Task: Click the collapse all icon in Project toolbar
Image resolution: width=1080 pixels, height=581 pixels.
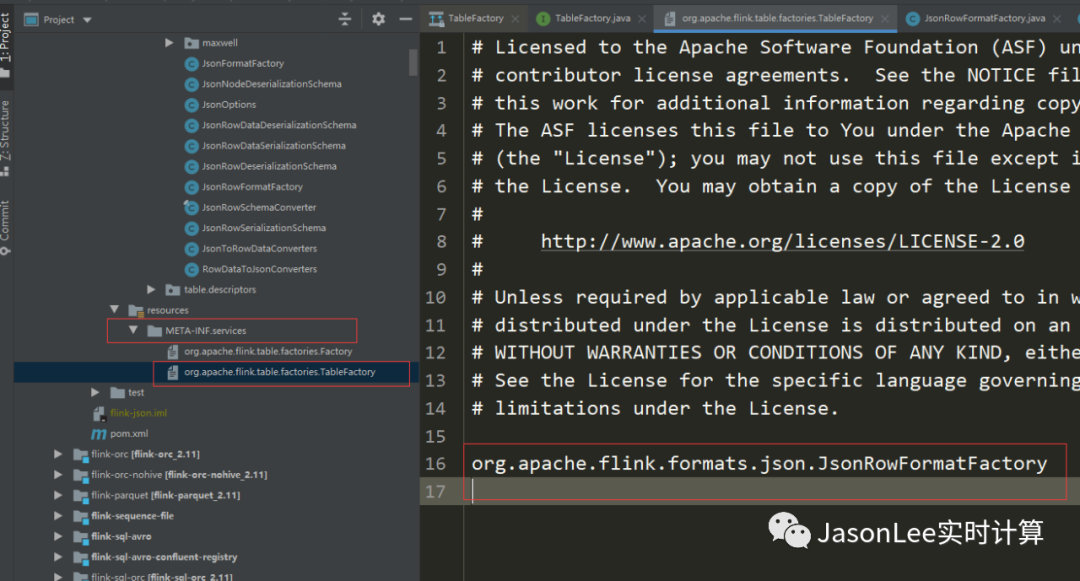Action: point(345,19)
